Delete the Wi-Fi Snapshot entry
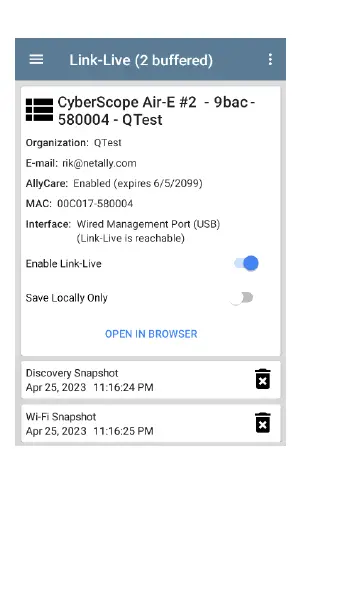Image resolution: width=360 pixels, height=612 pixels. pos(263,423)
